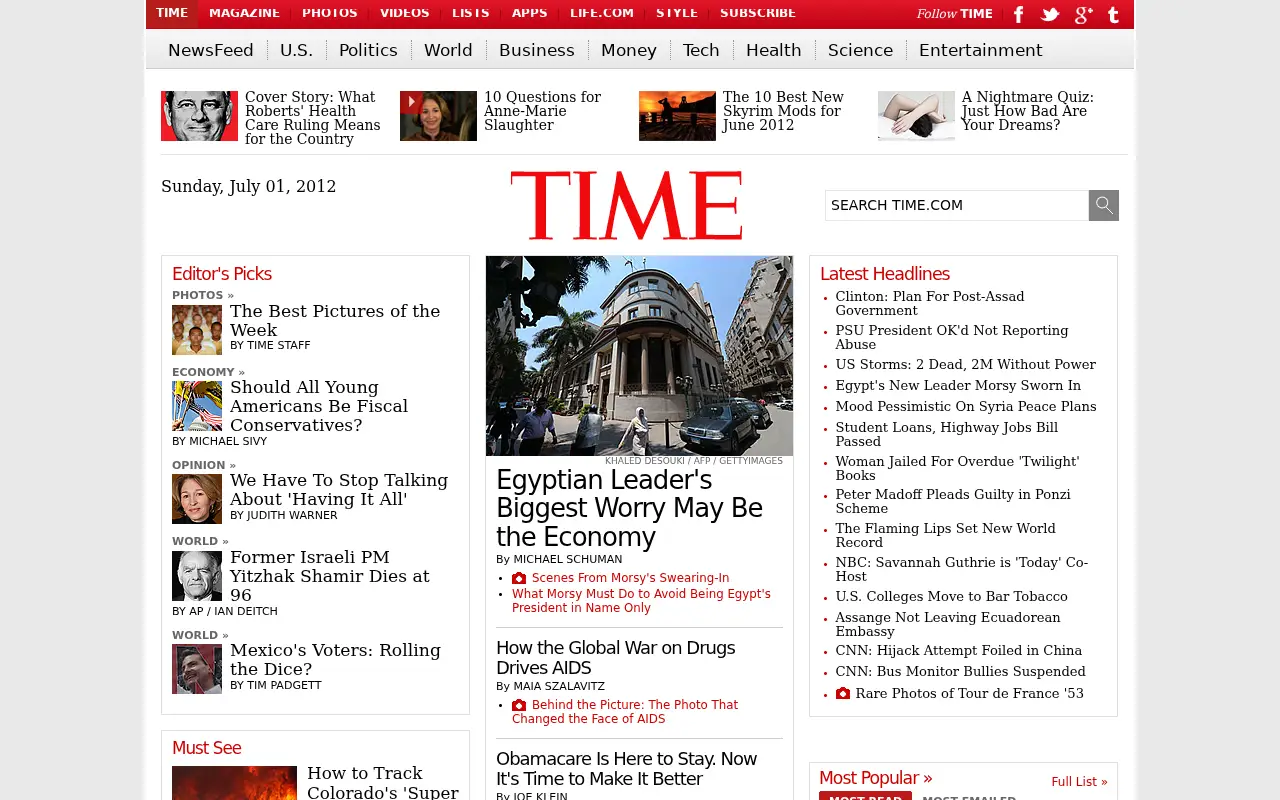Select the Business section tab
Image resolution: width=1280 pixels, height=800 pixels.
point(537,50)
